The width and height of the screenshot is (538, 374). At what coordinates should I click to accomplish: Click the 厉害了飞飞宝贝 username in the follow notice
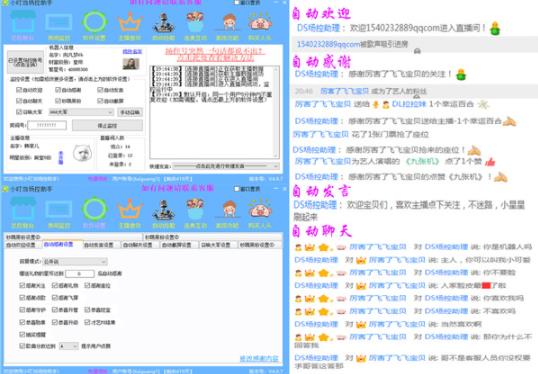coord(344,91)
